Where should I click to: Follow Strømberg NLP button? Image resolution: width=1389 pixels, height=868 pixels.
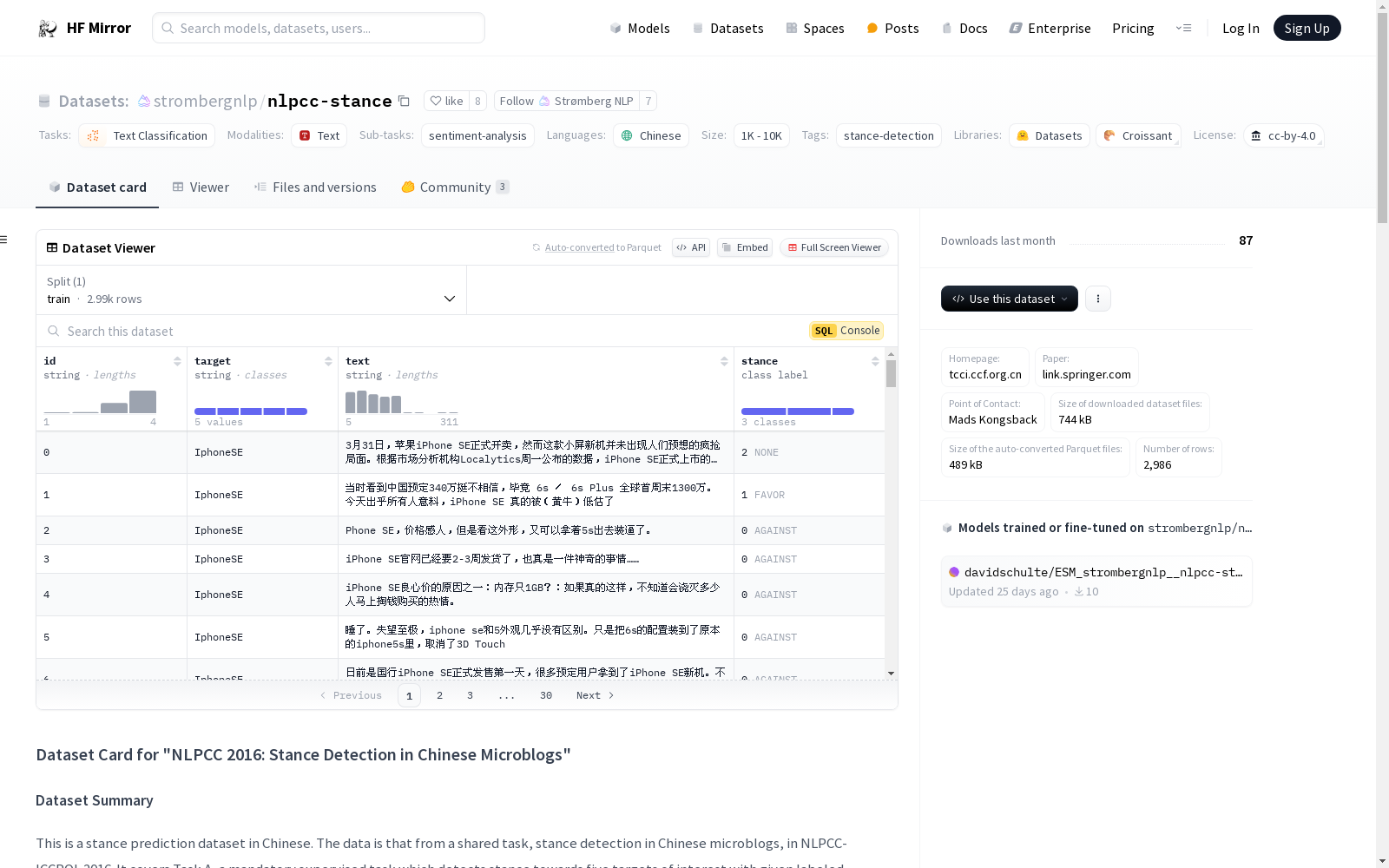[566, 101]
